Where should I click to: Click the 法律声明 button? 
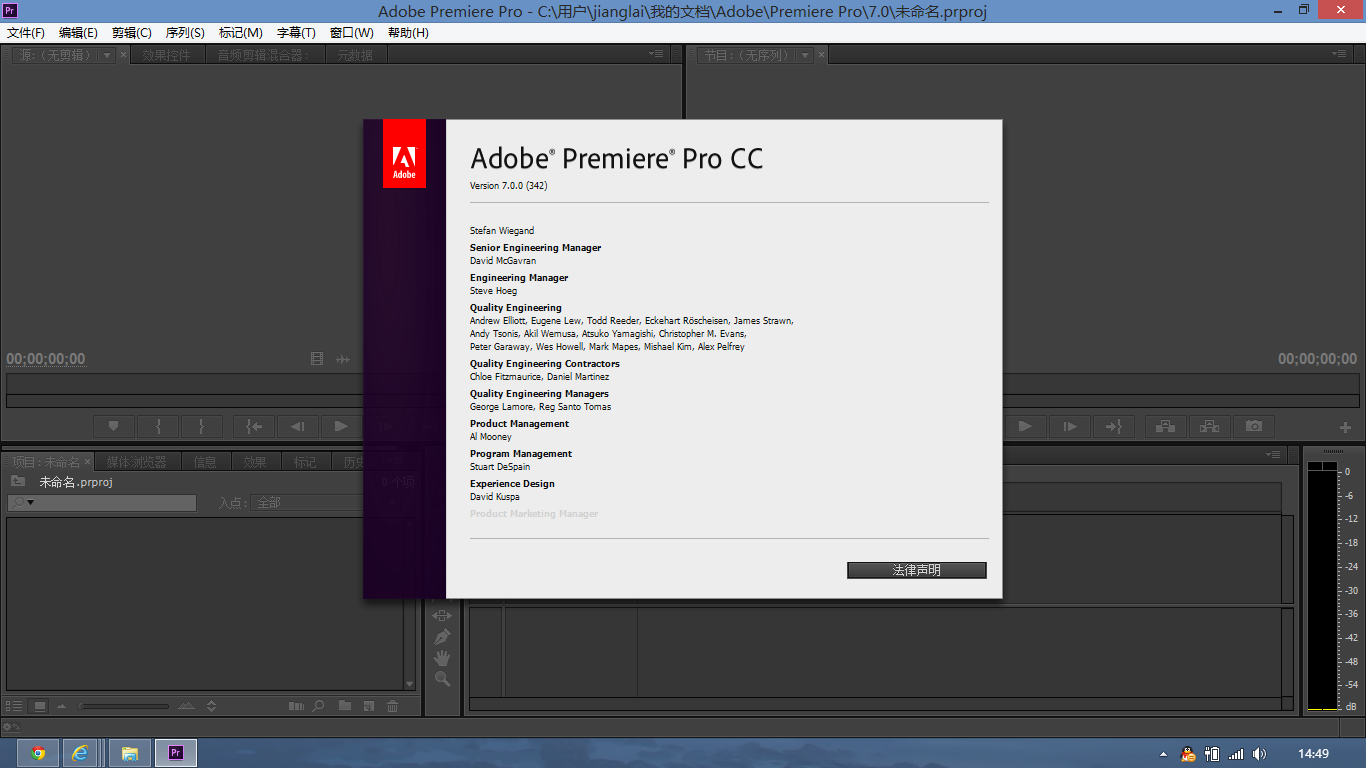916,570
